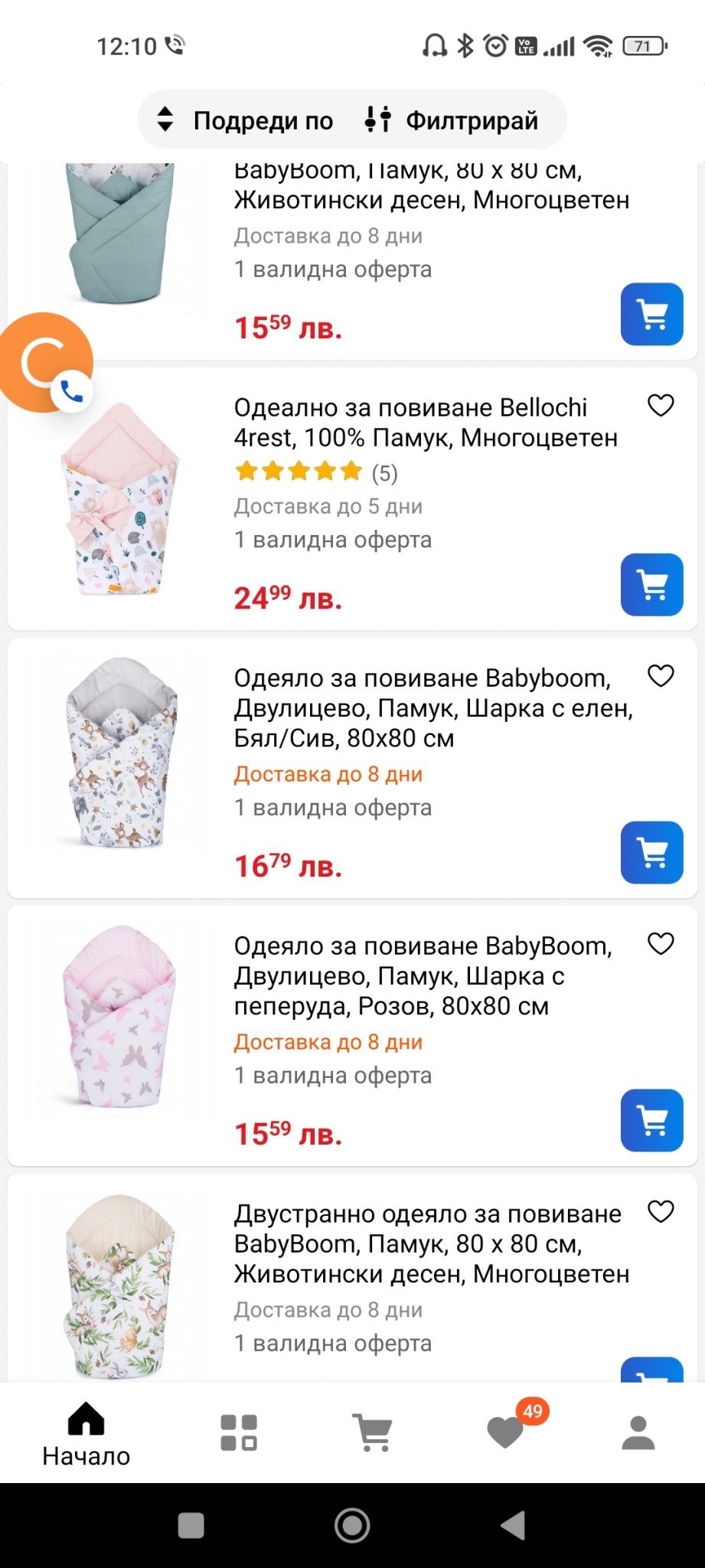Add the 15.59 лв. teal swaddle blanket to cart
705x1568 pixels.
651,314
